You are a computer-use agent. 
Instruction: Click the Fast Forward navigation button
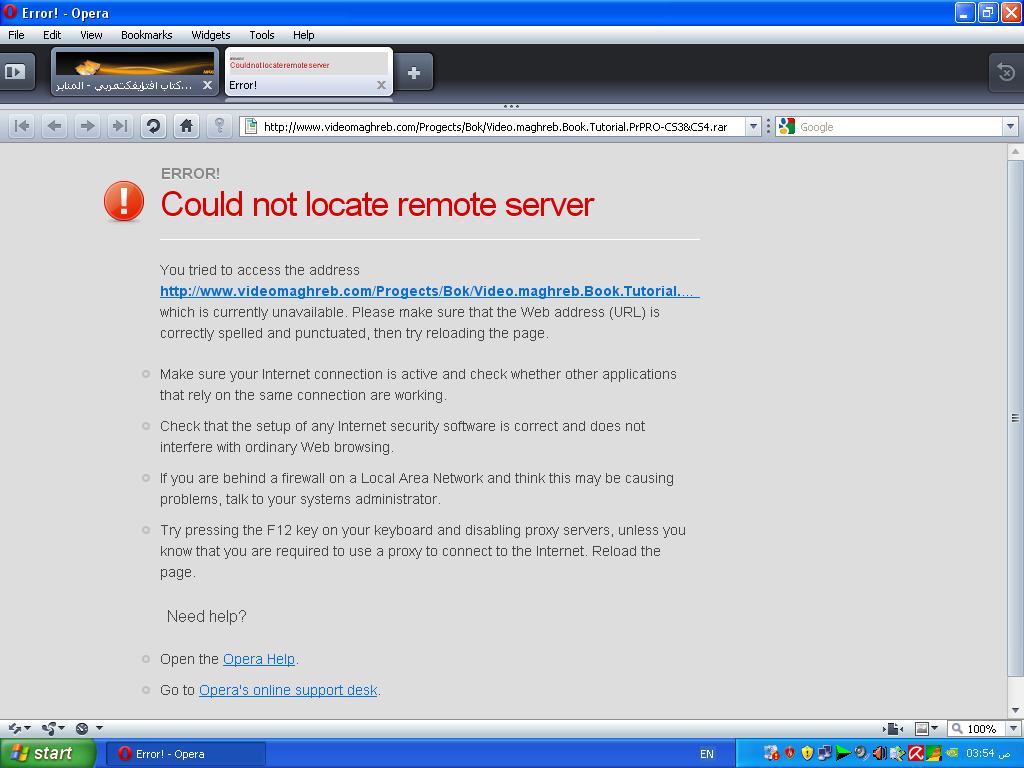120,126
